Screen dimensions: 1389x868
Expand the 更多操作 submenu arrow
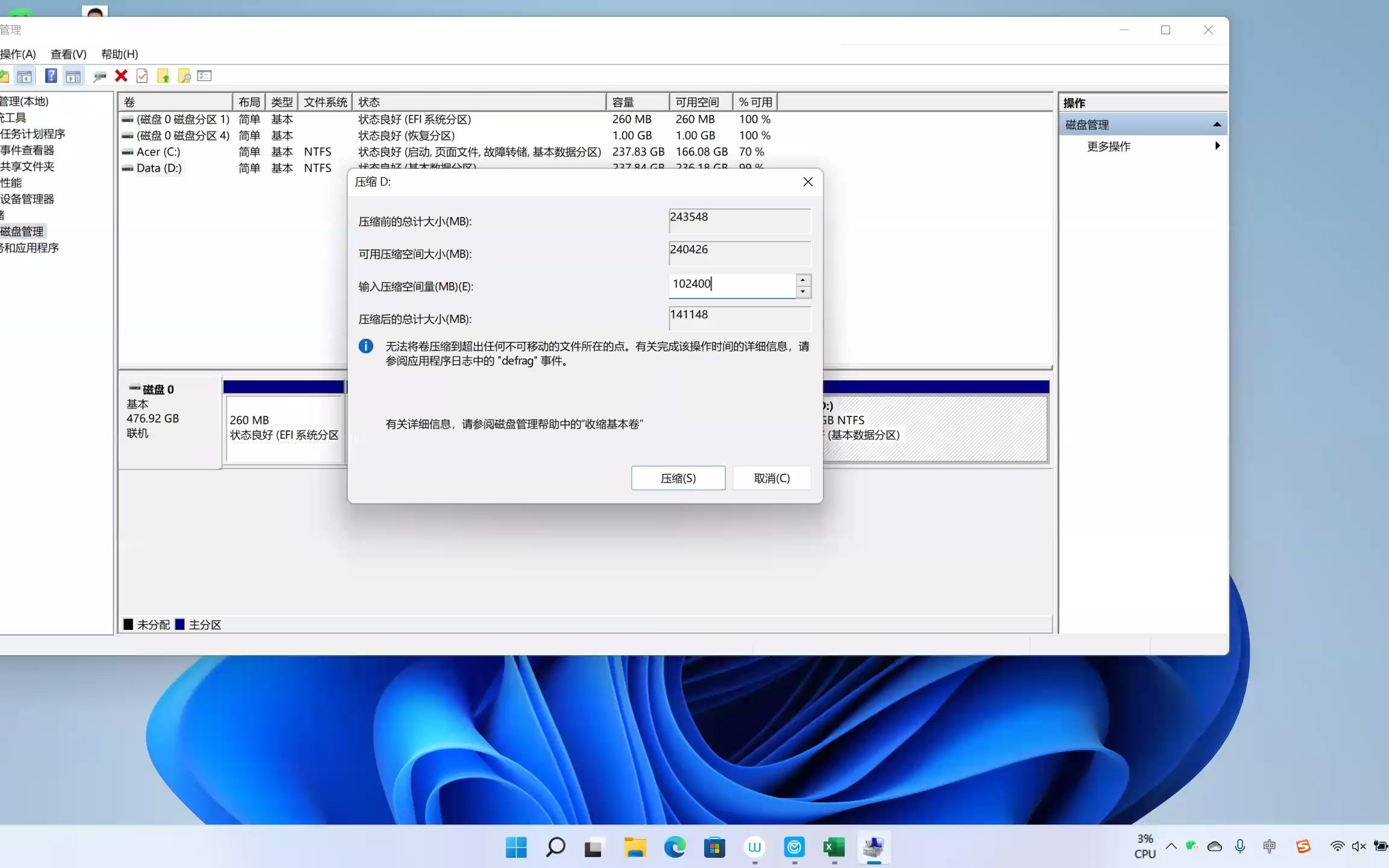click(1217, 146)
